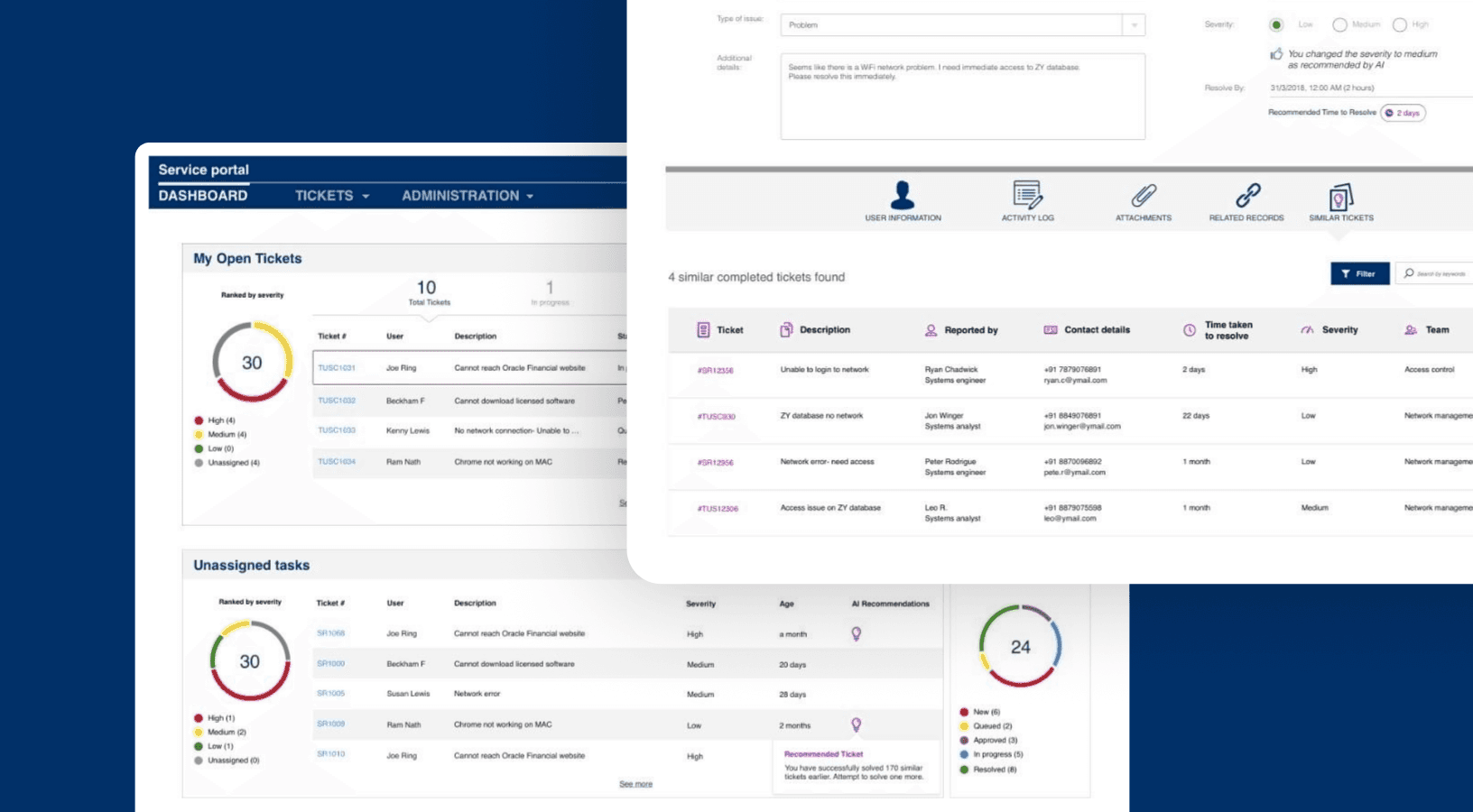
Task: Click the 2 days recommended time pill
Action: (x=1403, y=113)
